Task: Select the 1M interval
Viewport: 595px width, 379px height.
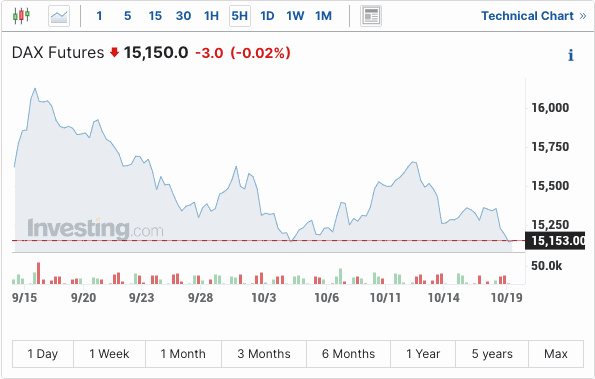Action: 323,16
